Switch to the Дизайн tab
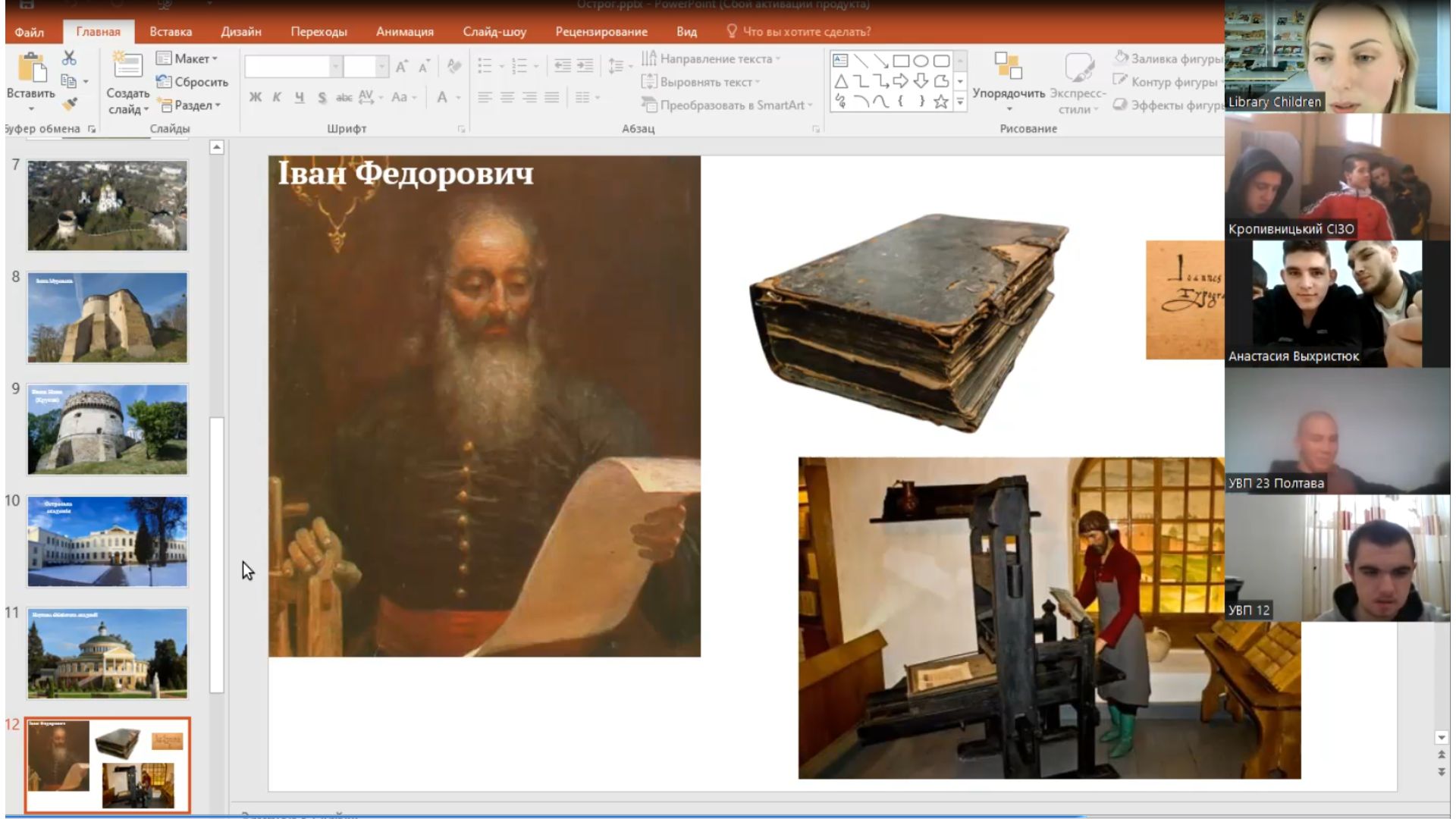The height and width of the screenshot is (819, 1456). pyautogui.click(x=241, y=31)
